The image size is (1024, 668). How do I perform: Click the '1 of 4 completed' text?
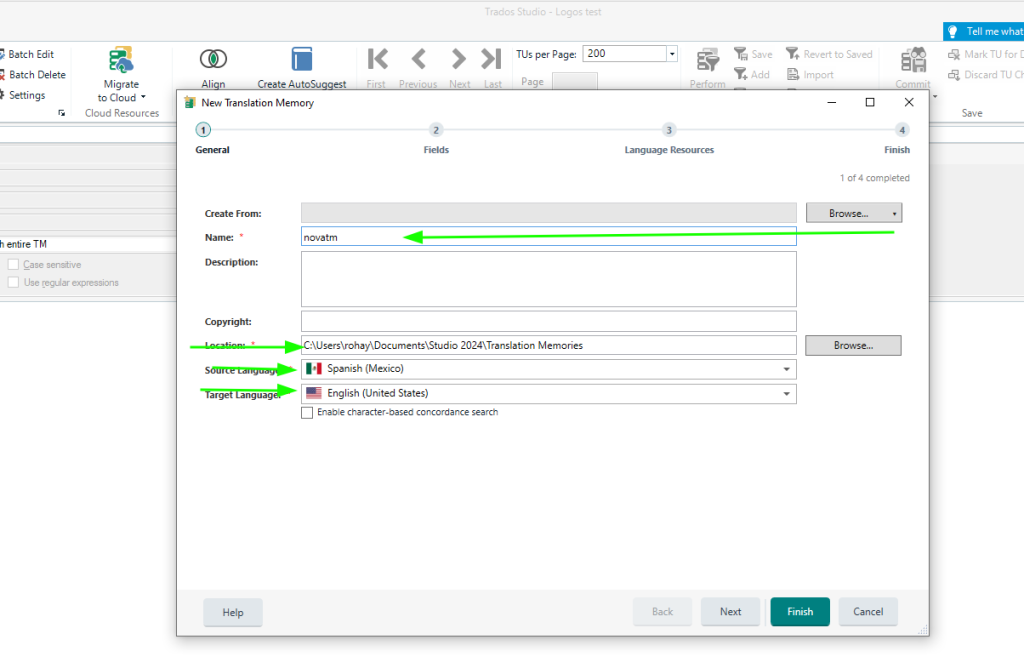point(874,178)
